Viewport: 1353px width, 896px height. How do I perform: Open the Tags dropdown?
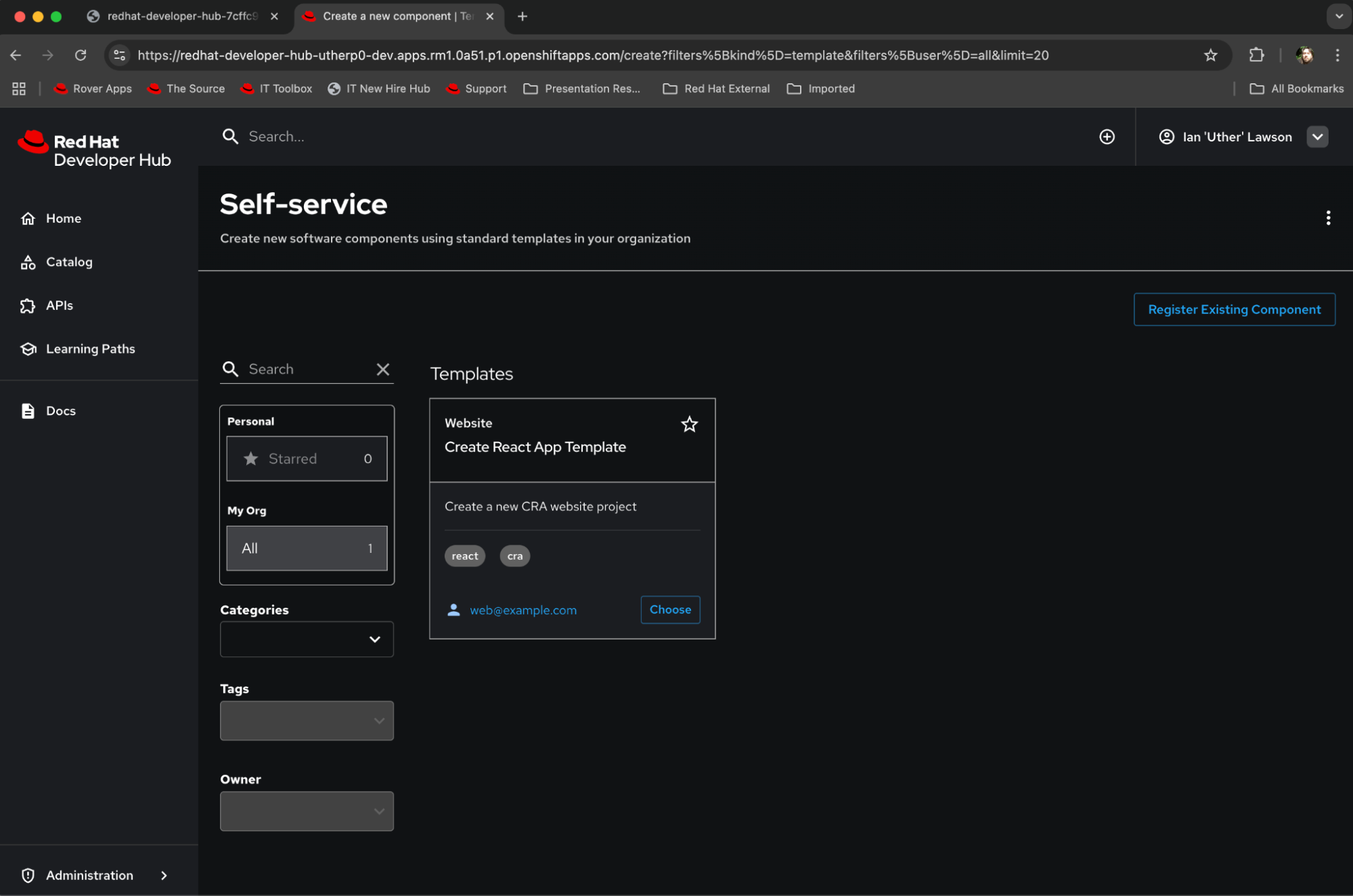pyautogui.click(x=307, y=721)
